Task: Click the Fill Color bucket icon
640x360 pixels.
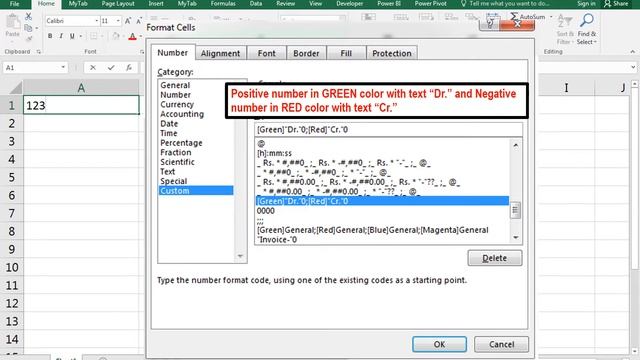Action: pos(116,36)
